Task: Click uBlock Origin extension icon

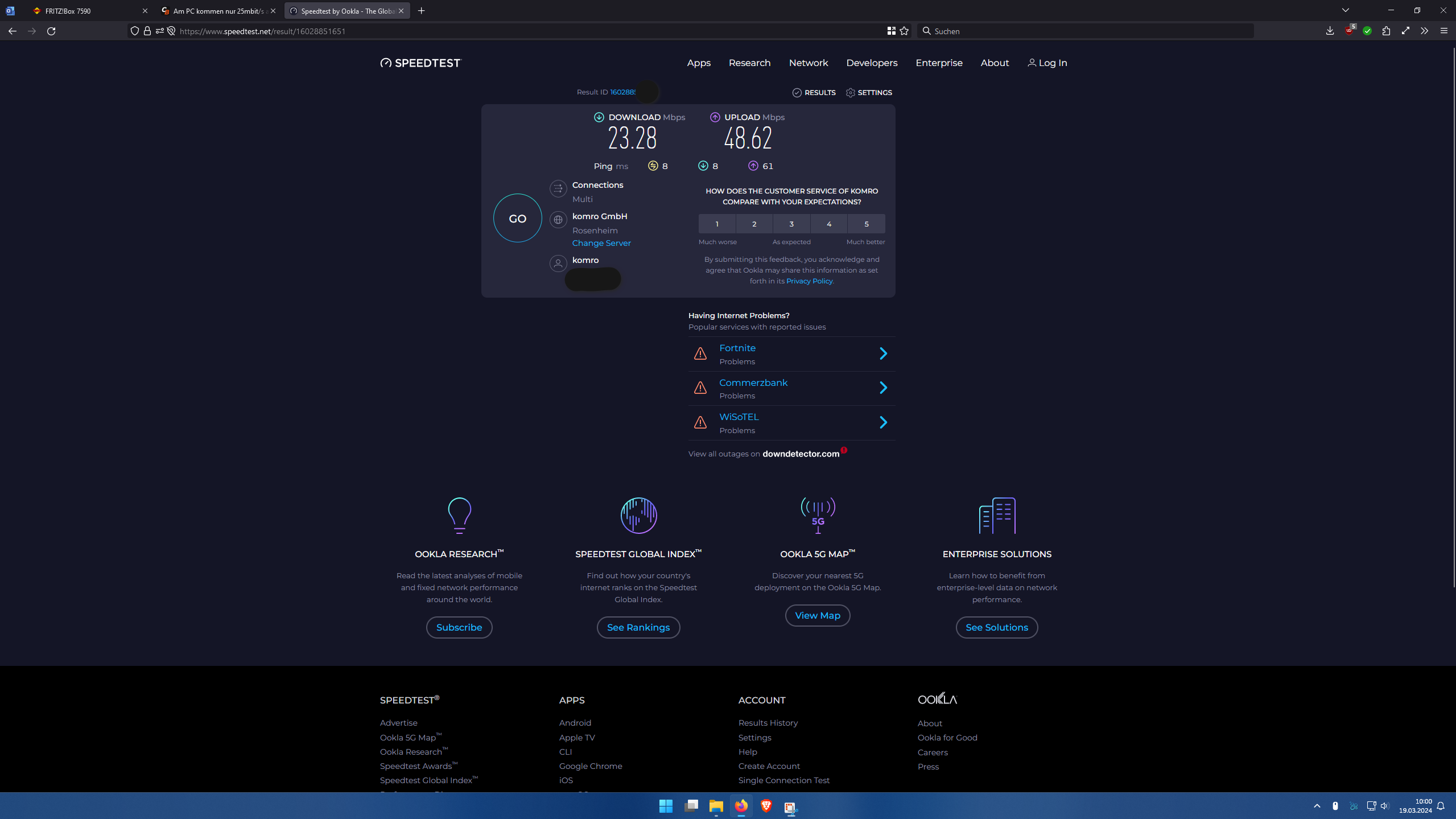Action: [1348, 31]
